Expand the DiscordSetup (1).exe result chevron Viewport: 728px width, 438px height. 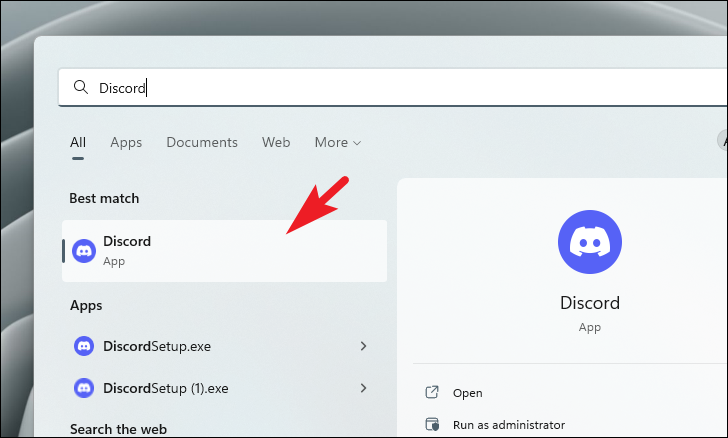[364, 388]
